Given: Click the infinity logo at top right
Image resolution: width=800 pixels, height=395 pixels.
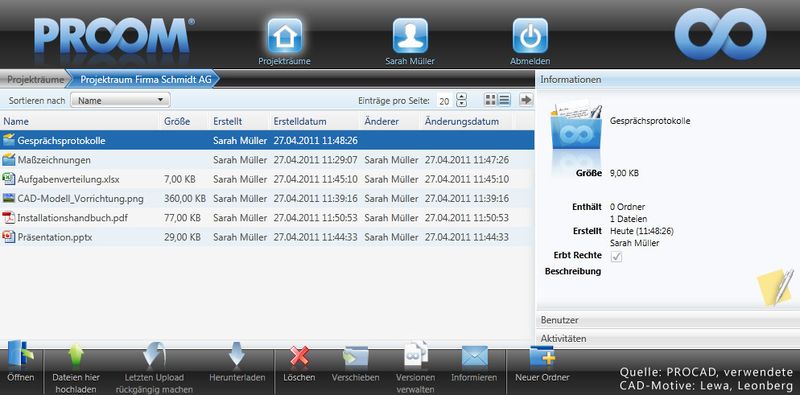Looking at the screenshot, I should click(x=720, y=34).
